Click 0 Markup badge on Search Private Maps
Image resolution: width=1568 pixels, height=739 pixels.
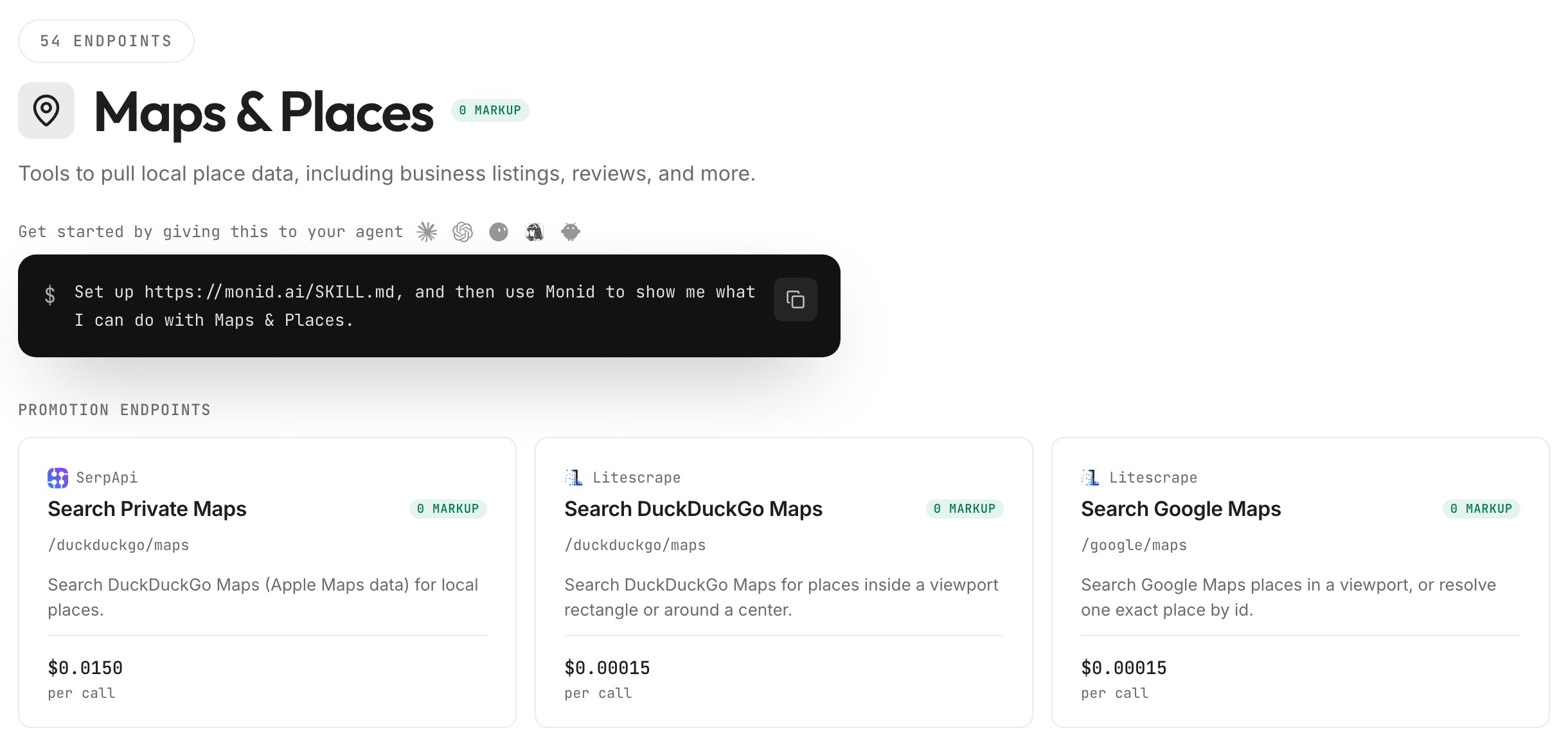pos(448,509)
